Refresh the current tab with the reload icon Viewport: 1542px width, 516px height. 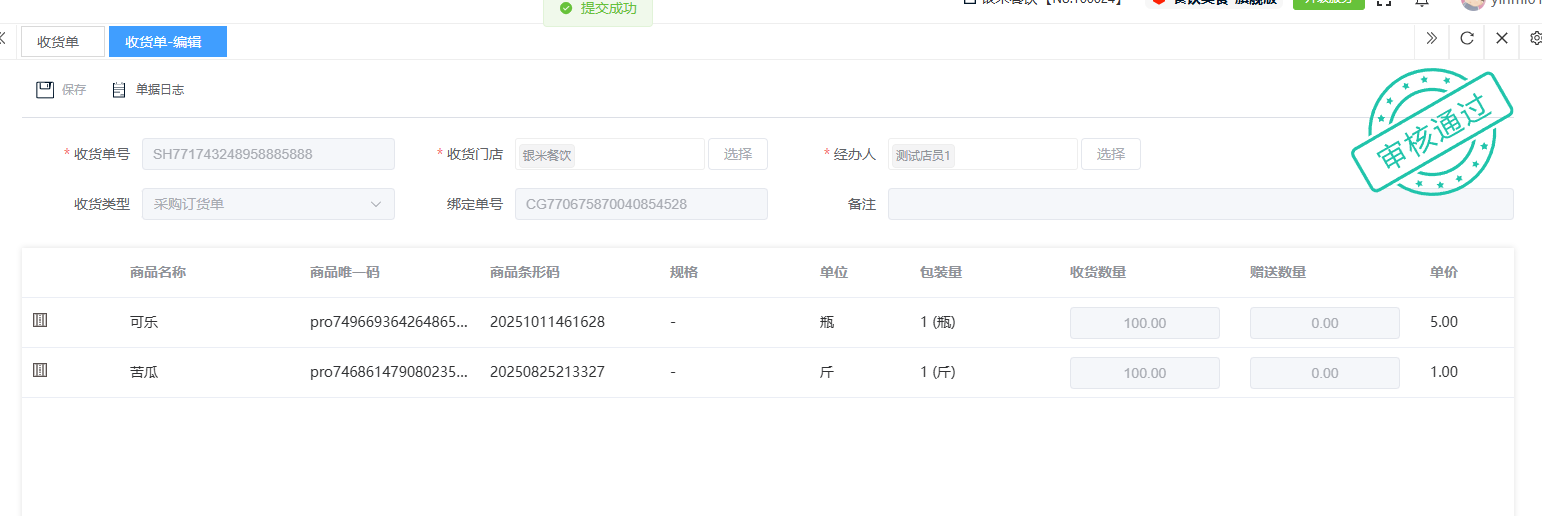click(1467, 39)
